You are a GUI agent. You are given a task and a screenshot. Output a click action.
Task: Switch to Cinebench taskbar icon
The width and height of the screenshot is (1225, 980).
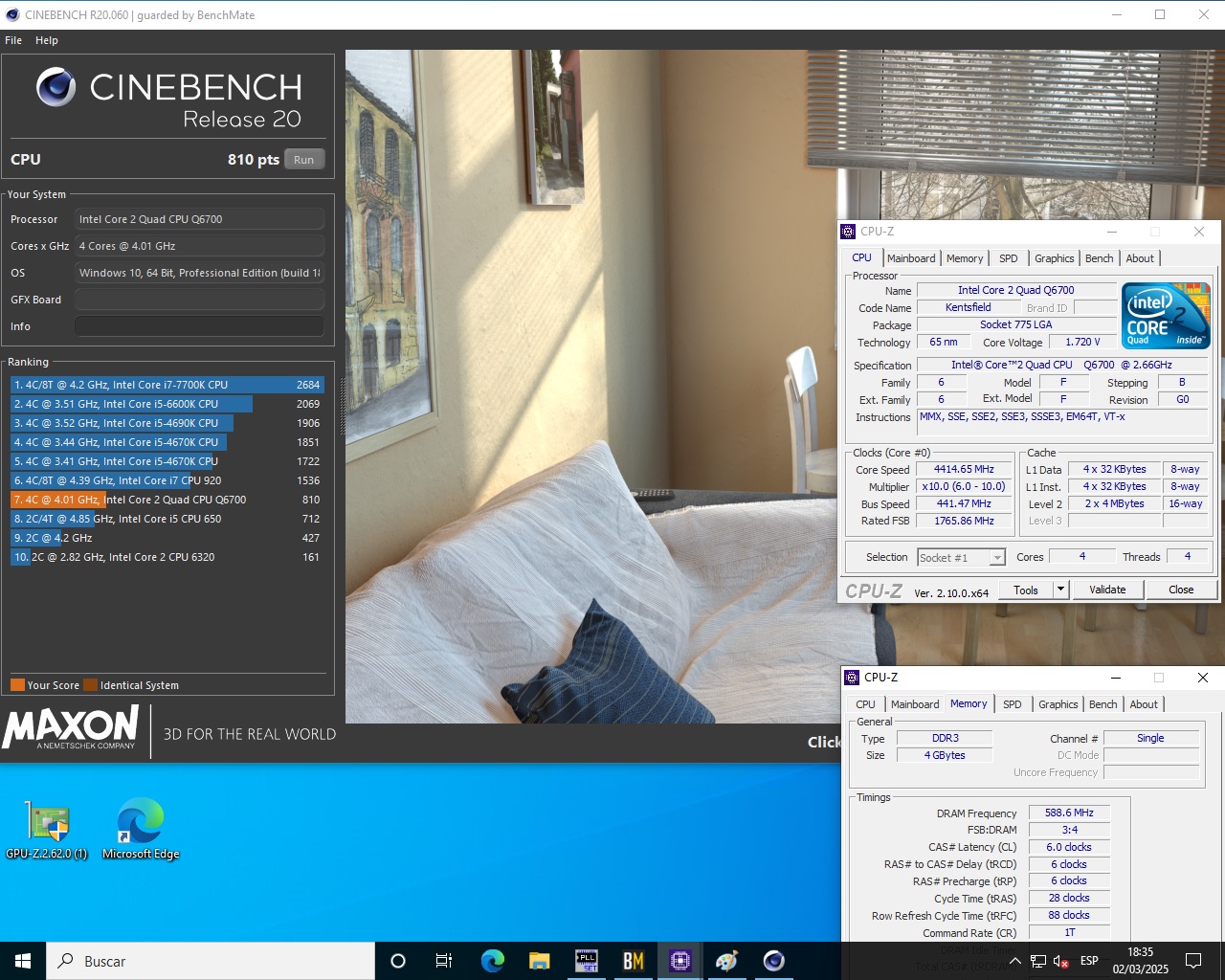tap(773, 961)
